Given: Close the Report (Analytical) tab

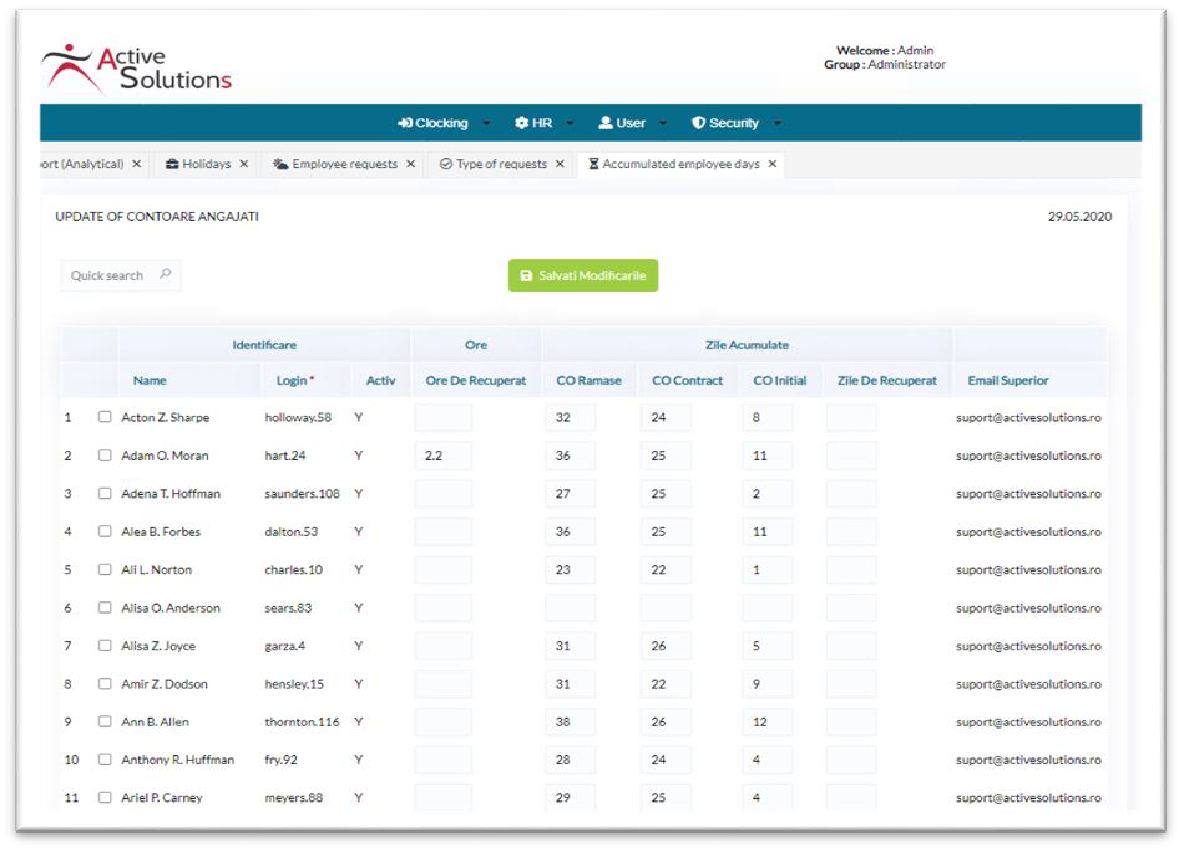Looking at the screenshot, I should 136,164.
